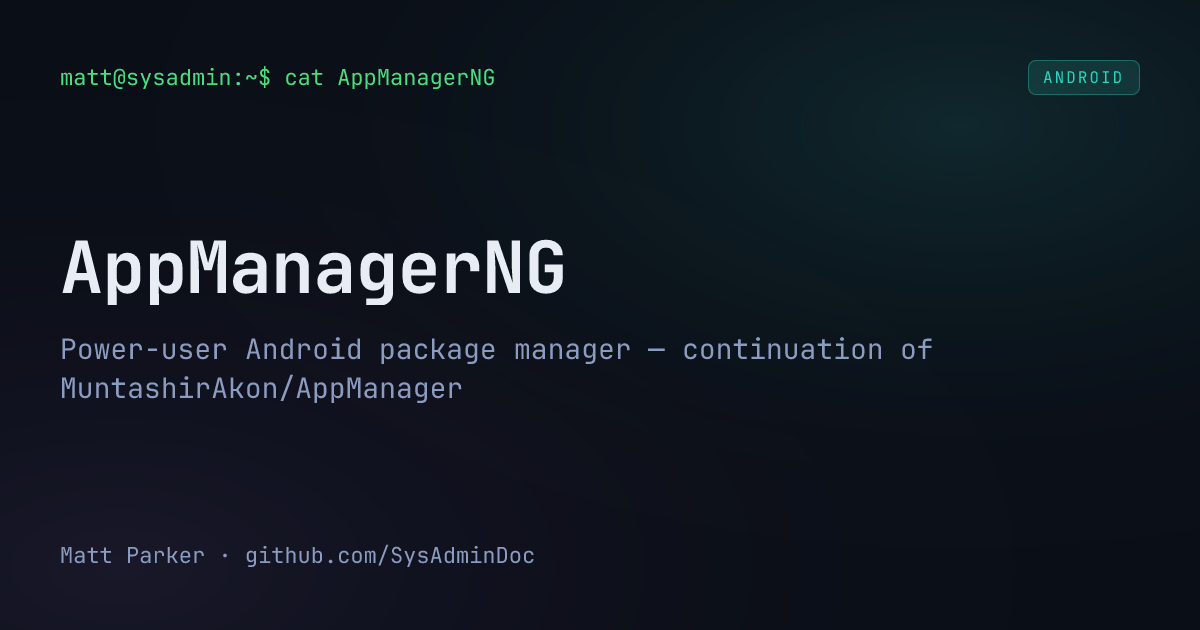Click the ANDROID badge
Viewport: 1200px width, 630px height.
(1083, 78)
